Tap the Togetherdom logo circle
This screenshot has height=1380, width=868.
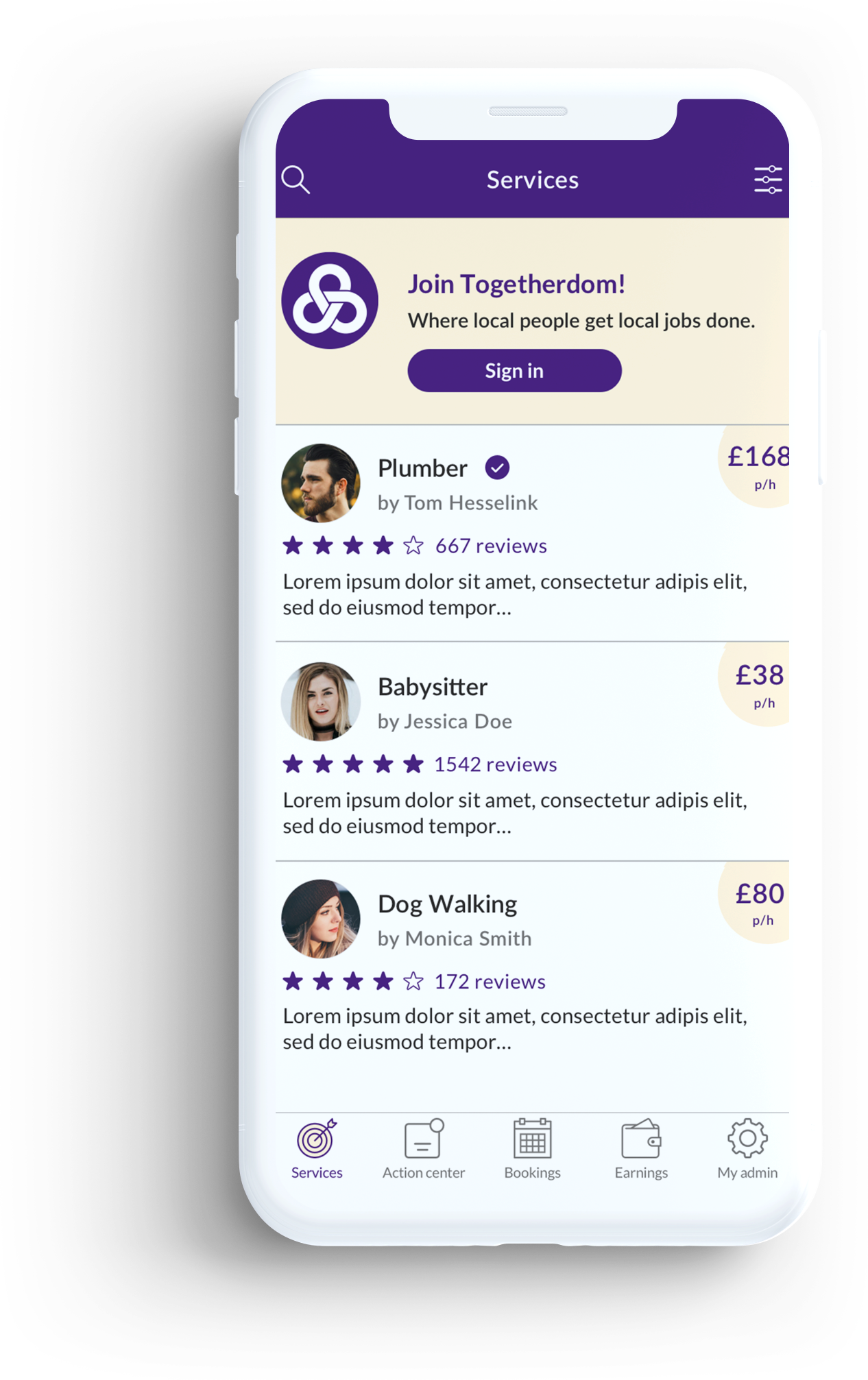tap(330, 300)
